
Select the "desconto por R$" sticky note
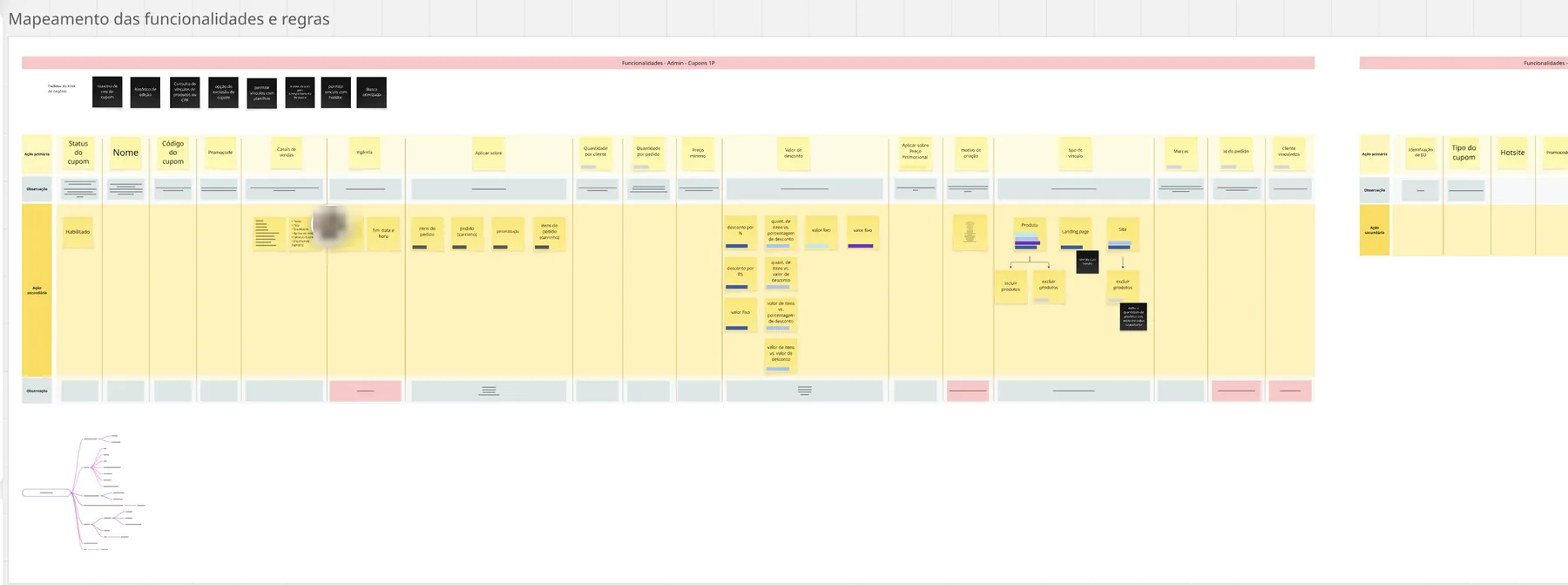tap(740, 274)
